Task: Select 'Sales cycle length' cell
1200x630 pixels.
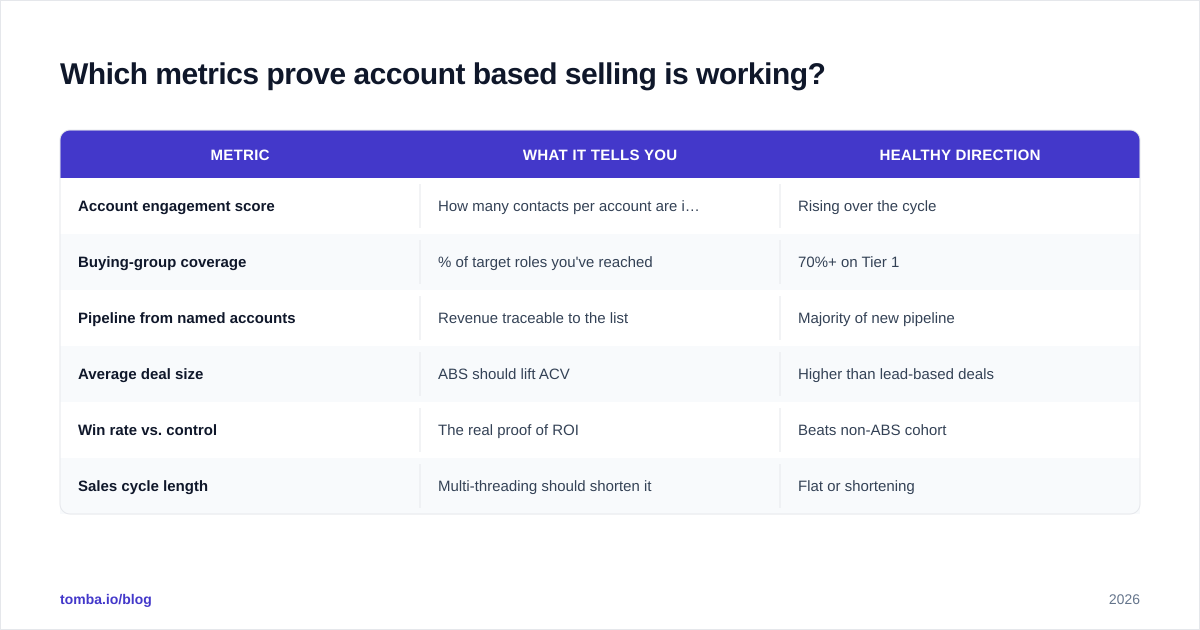Action: pyautogui.click(x=240, y=486)
